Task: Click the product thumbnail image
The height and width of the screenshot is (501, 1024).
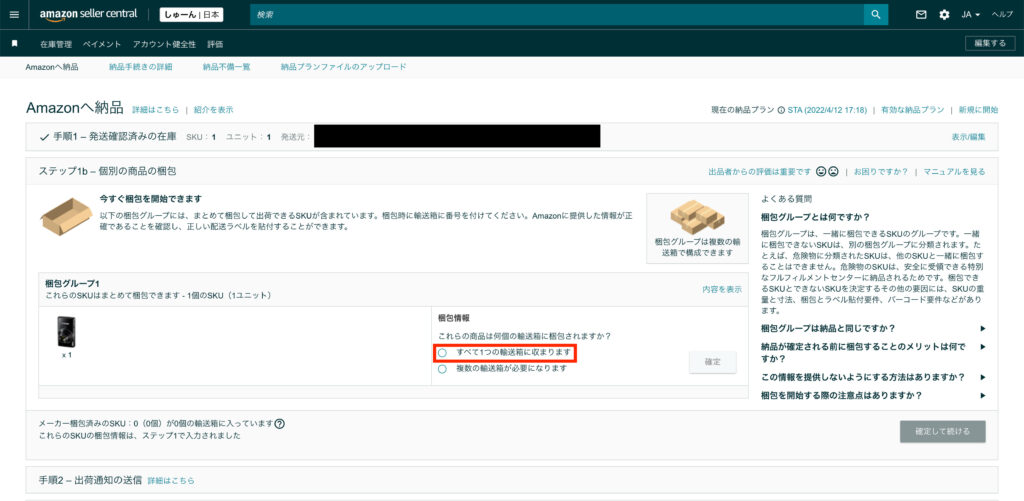Action: [x=67, y=332]
